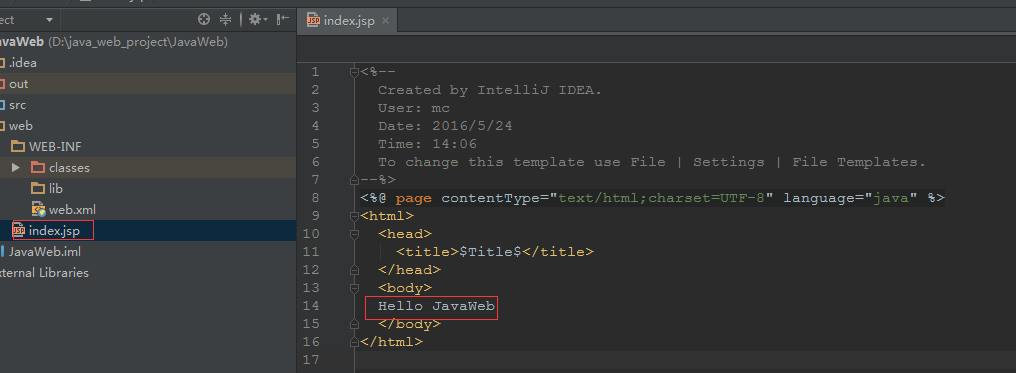Image resolution: width=1016 pixels, height=373 pixels.
Task: Select the .idea folder in project tree
Action: pos(148,63)
